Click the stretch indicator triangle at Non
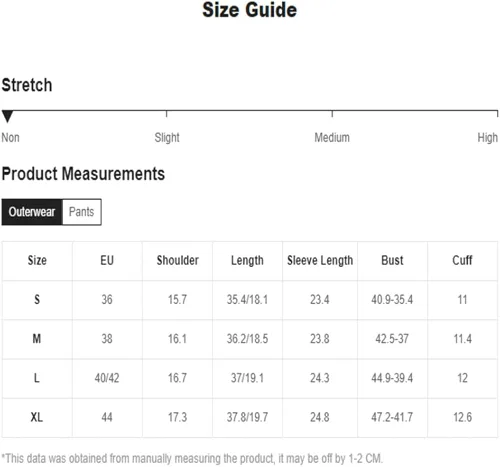The image size is (500, 467). click(7, 116)
